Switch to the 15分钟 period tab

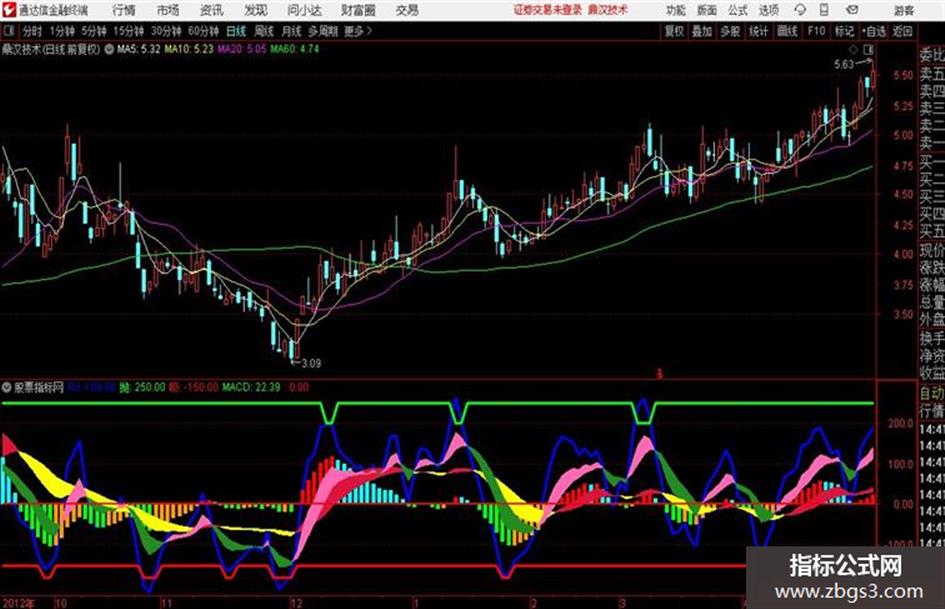(128, 31)
